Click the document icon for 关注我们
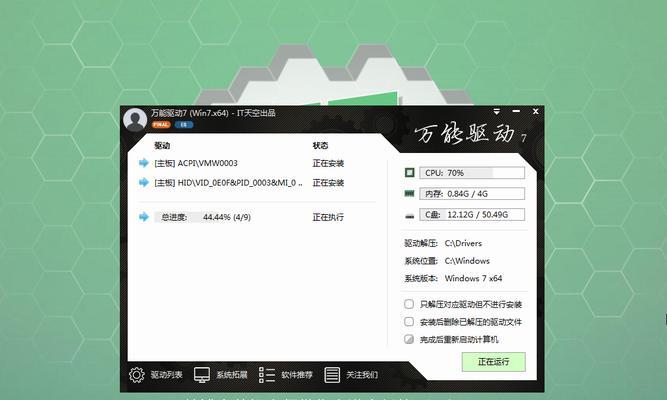667x400 pixels. click(332, 375)
